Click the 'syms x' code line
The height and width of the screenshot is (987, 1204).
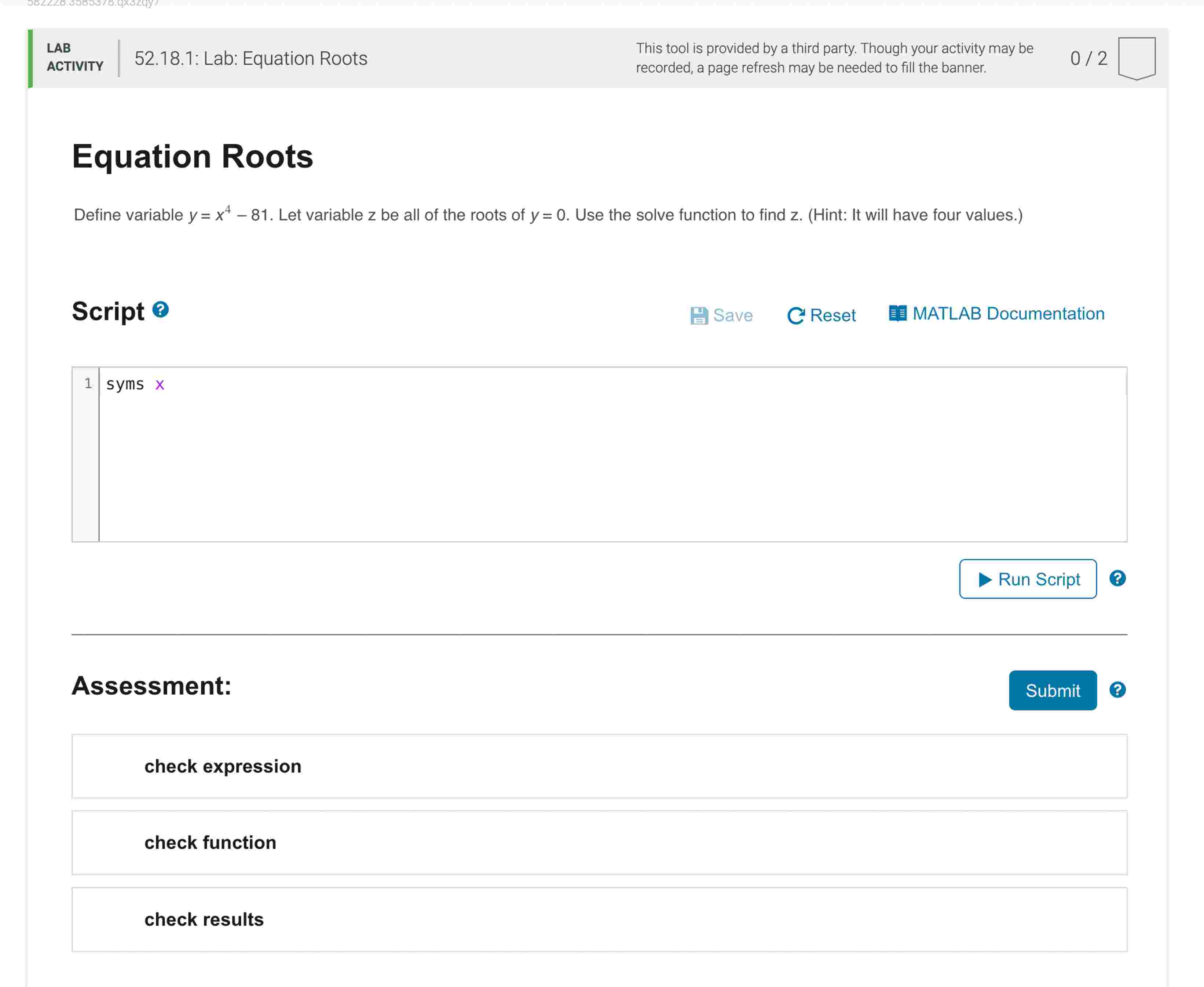(135, 384)
